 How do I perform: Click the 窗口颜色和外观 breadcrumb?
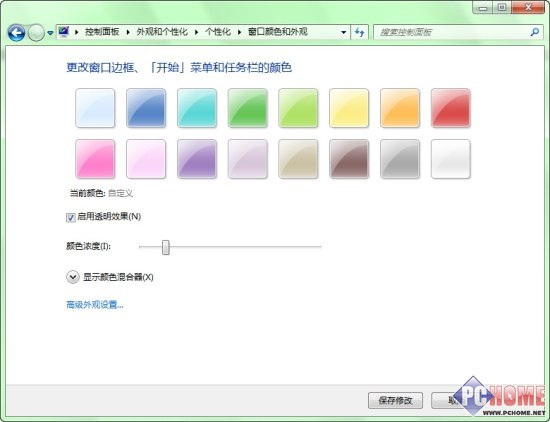pyautogui.click(x=278, y=32)
